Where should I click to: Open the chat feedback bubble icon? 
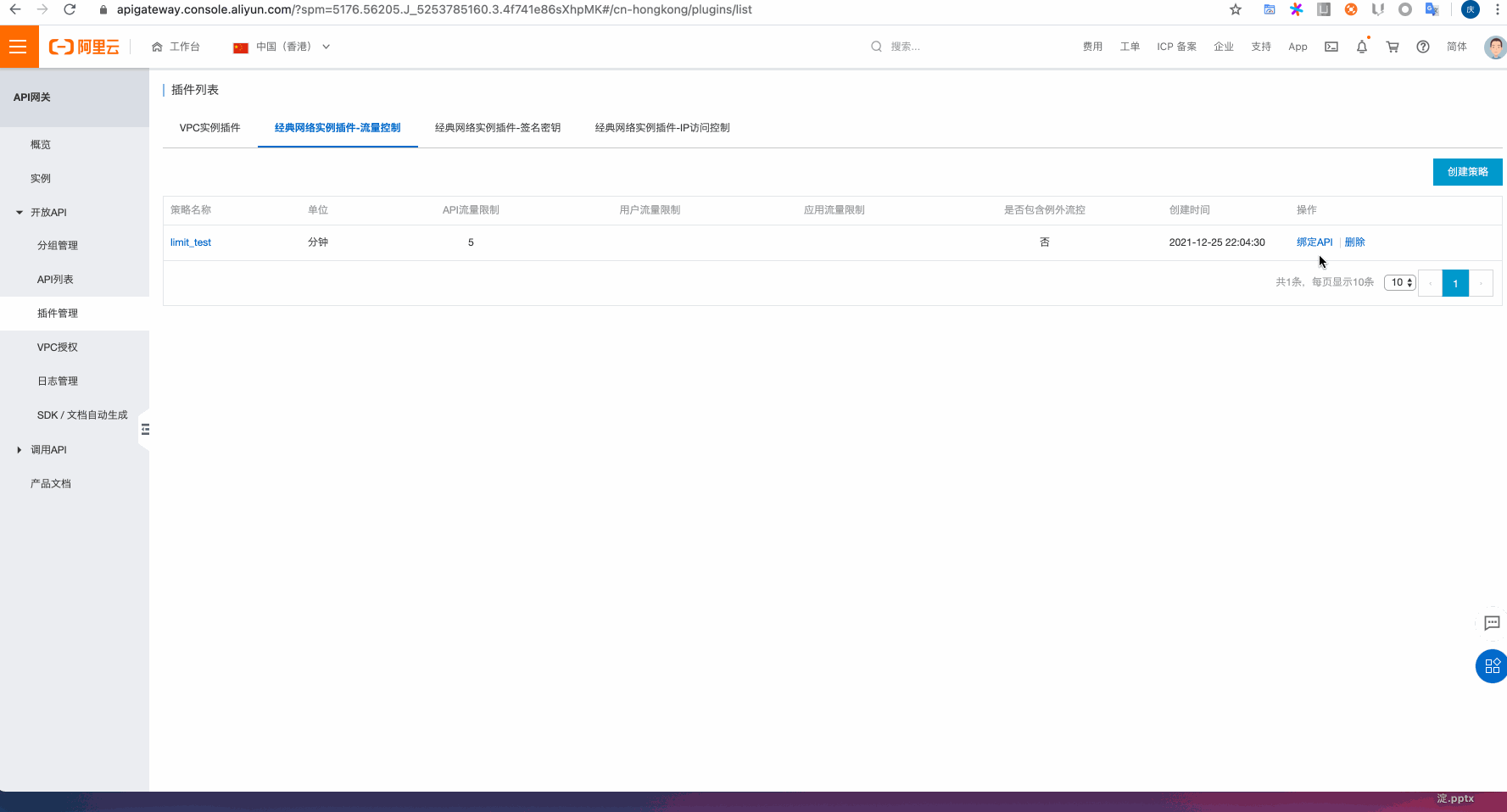click(x=1493, y=623)
